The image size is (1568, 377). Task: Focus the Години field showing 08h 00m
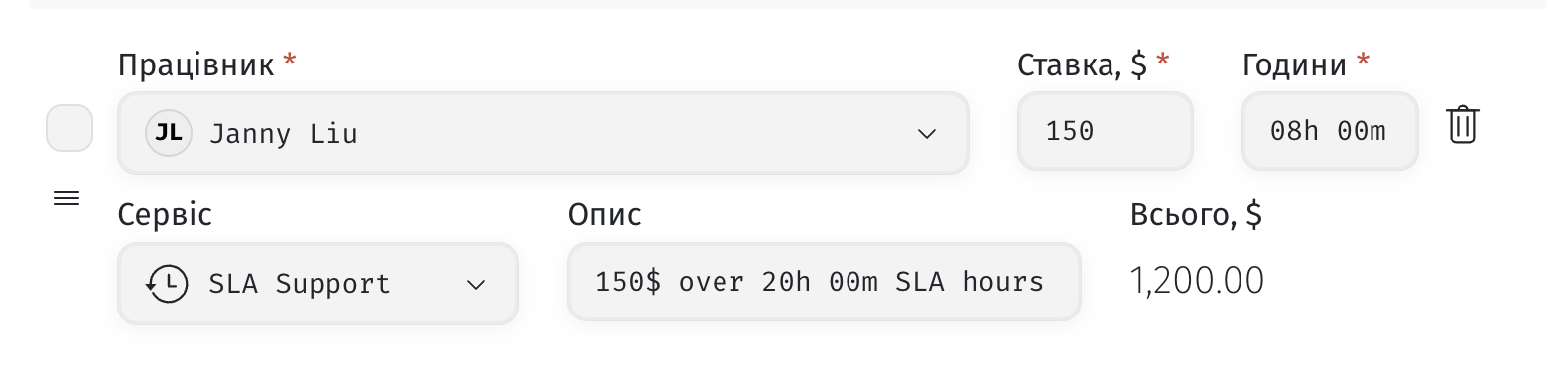[x=1330, y=131]
